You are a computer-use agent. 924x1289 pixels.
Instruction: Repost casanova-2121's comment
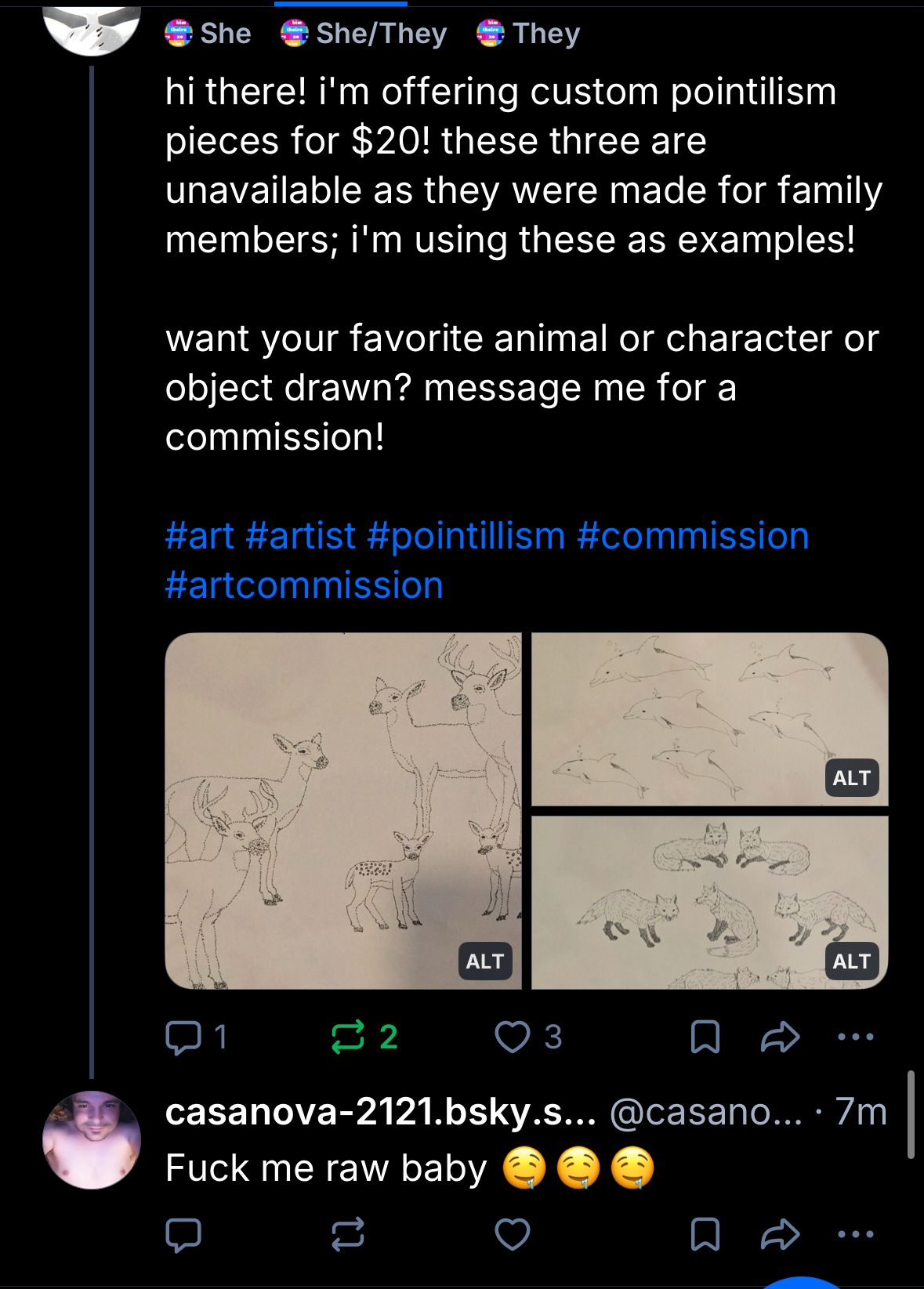349,1235
